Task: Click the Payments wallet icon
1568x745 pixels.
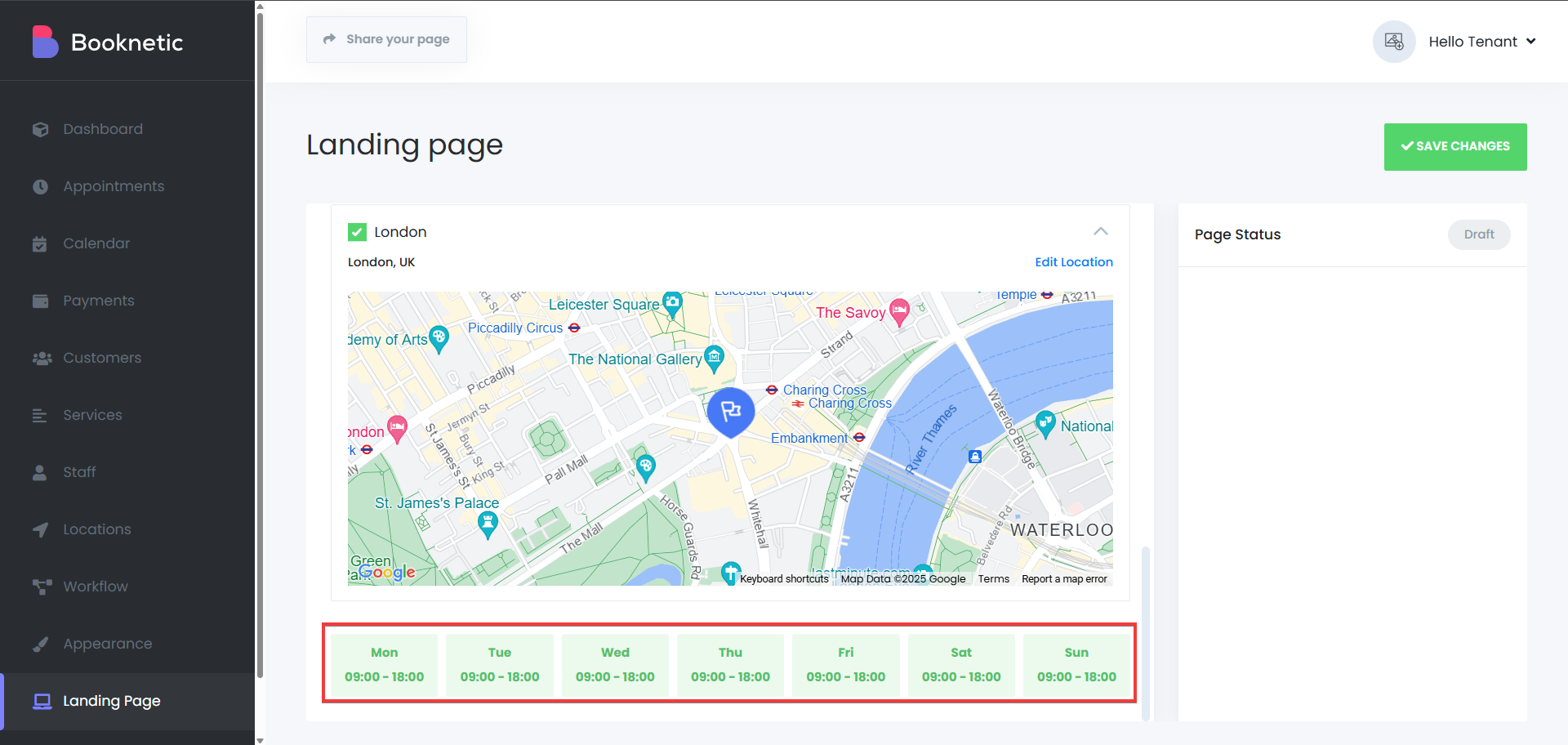Action: (40, 301)
